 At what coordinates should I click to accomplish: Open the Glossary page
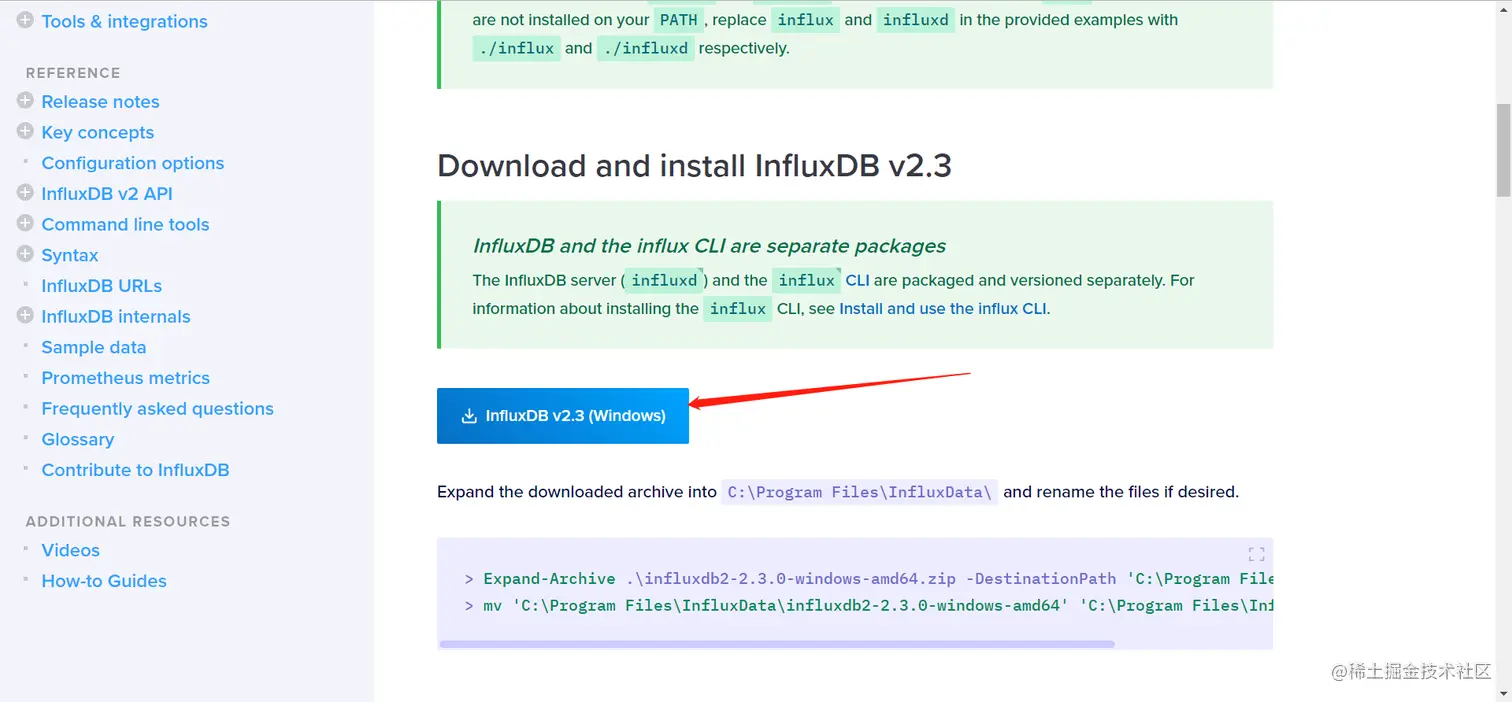pyautogui.click(x=77, y=440)
